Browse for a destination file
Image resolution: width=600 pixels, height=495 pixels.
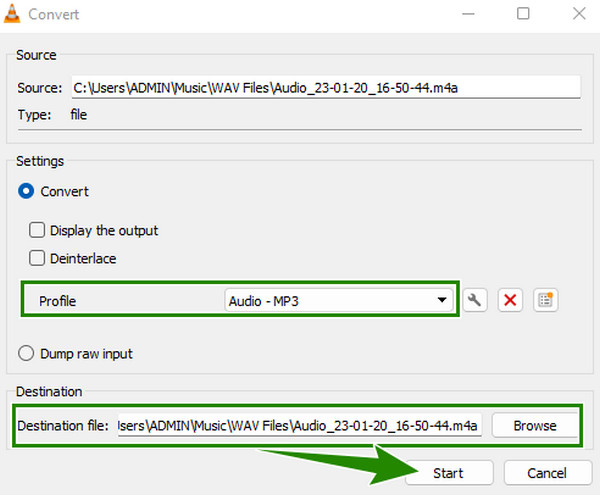click(x=535, y=425)
